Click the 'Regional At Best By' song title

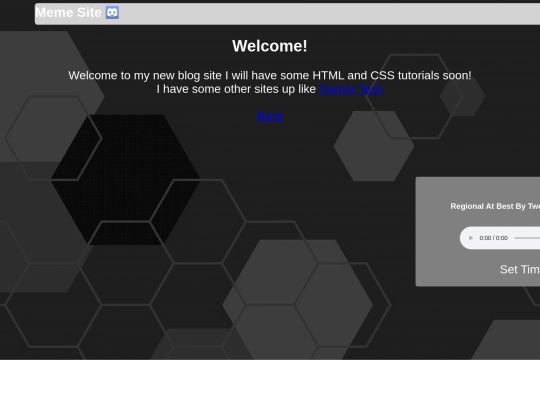(x=495, y=206)
